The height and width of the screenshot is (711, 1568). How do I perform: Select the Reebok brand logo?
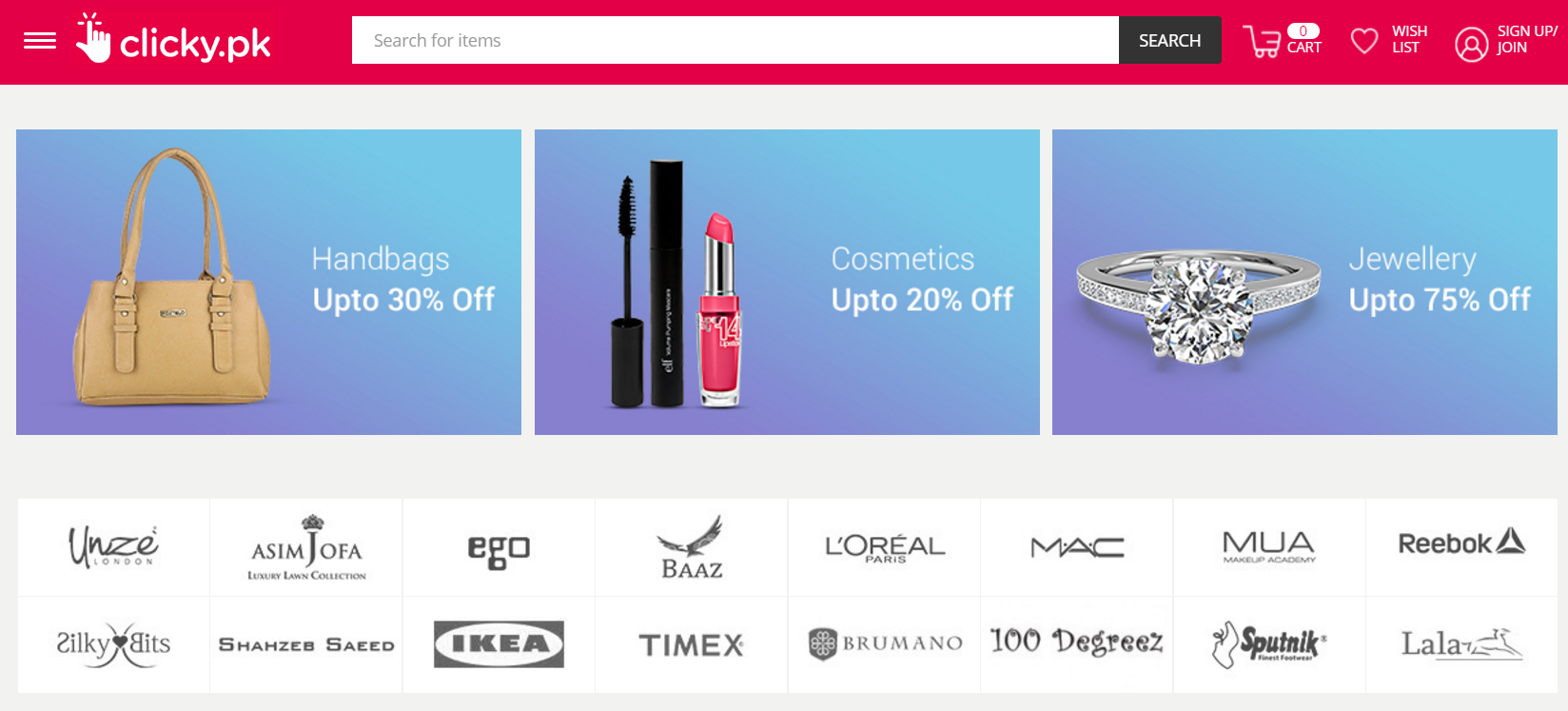1461,543
